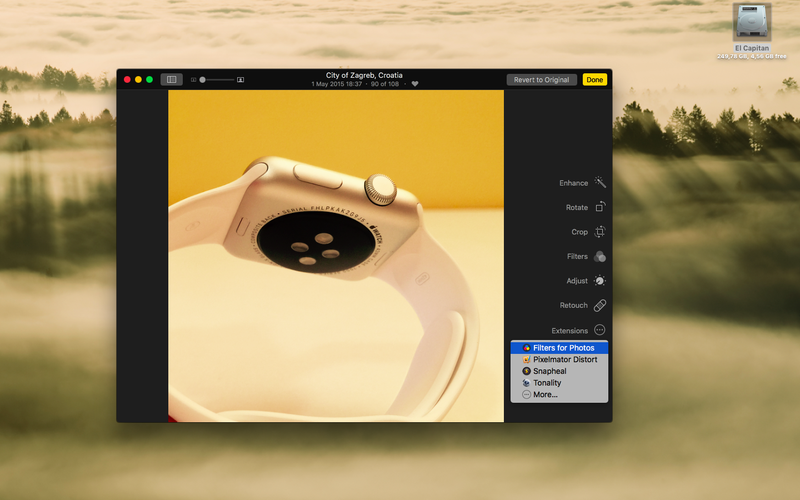The image size is (800, 500).
Task: Open the Adjust dial icon
Action: click(600, 281)
